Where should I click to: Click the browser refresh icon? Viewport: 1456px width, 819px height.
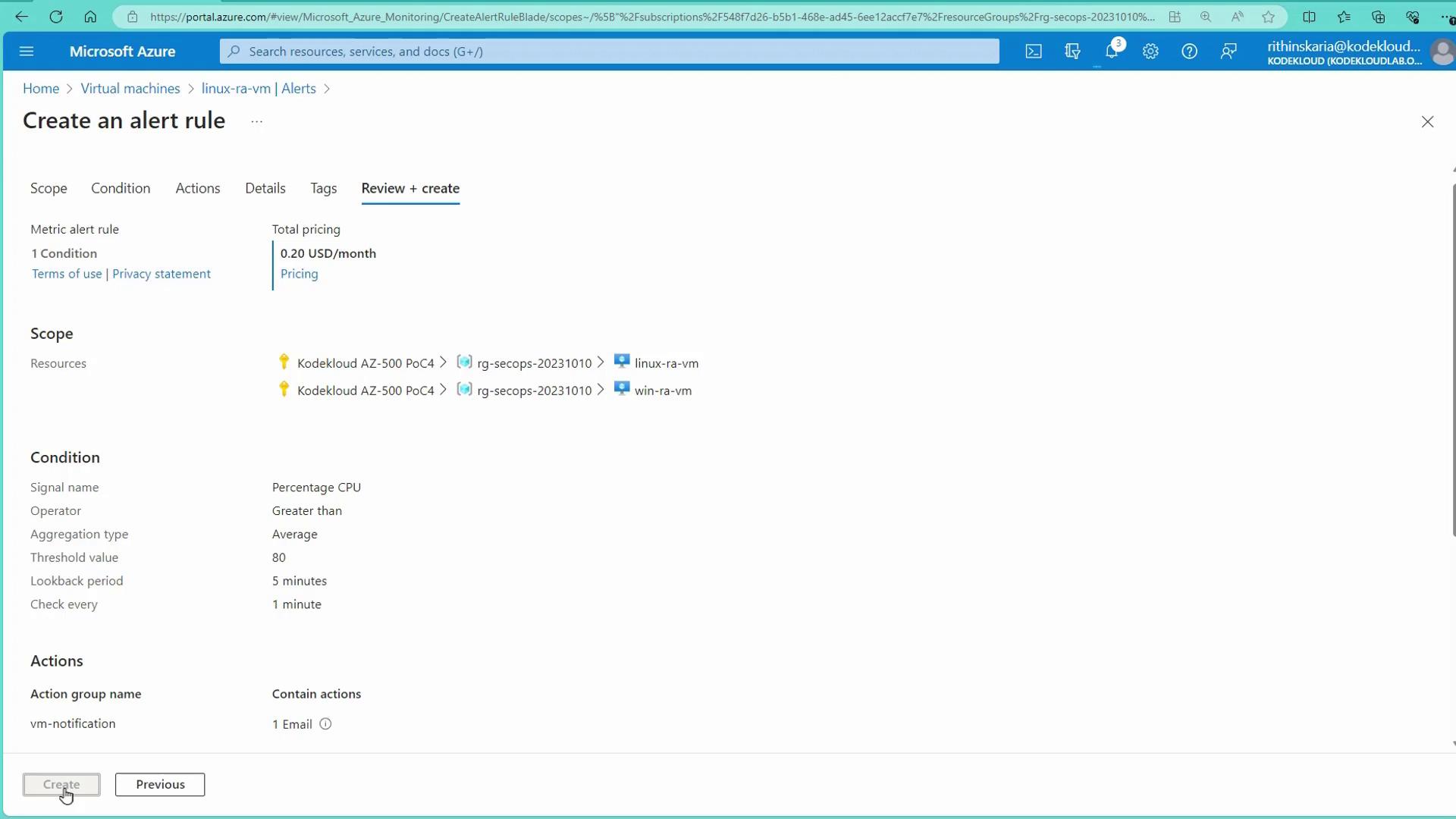click(56, 17)
